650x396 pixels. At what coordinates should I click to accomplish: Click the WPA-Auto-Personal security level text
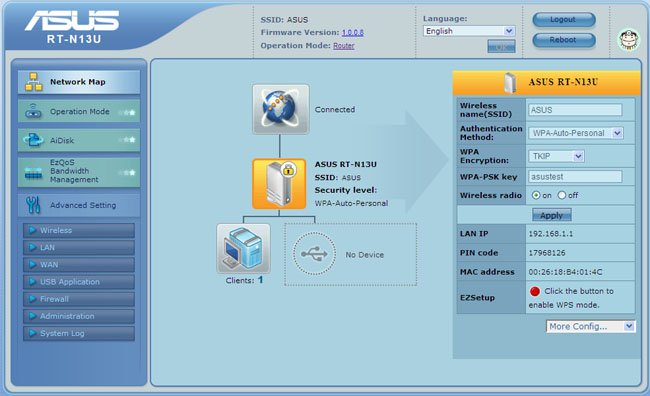[x=352, y=203]
